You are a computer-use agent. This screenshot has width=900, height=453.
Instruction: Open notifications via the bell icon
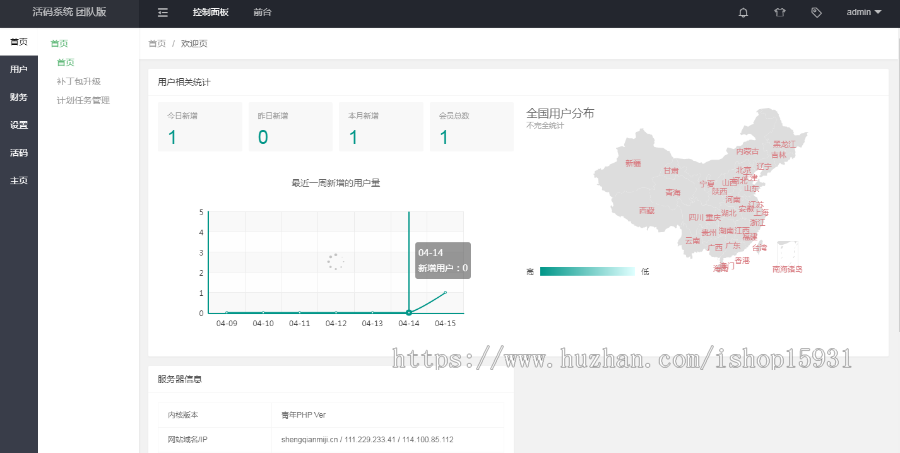743,12
